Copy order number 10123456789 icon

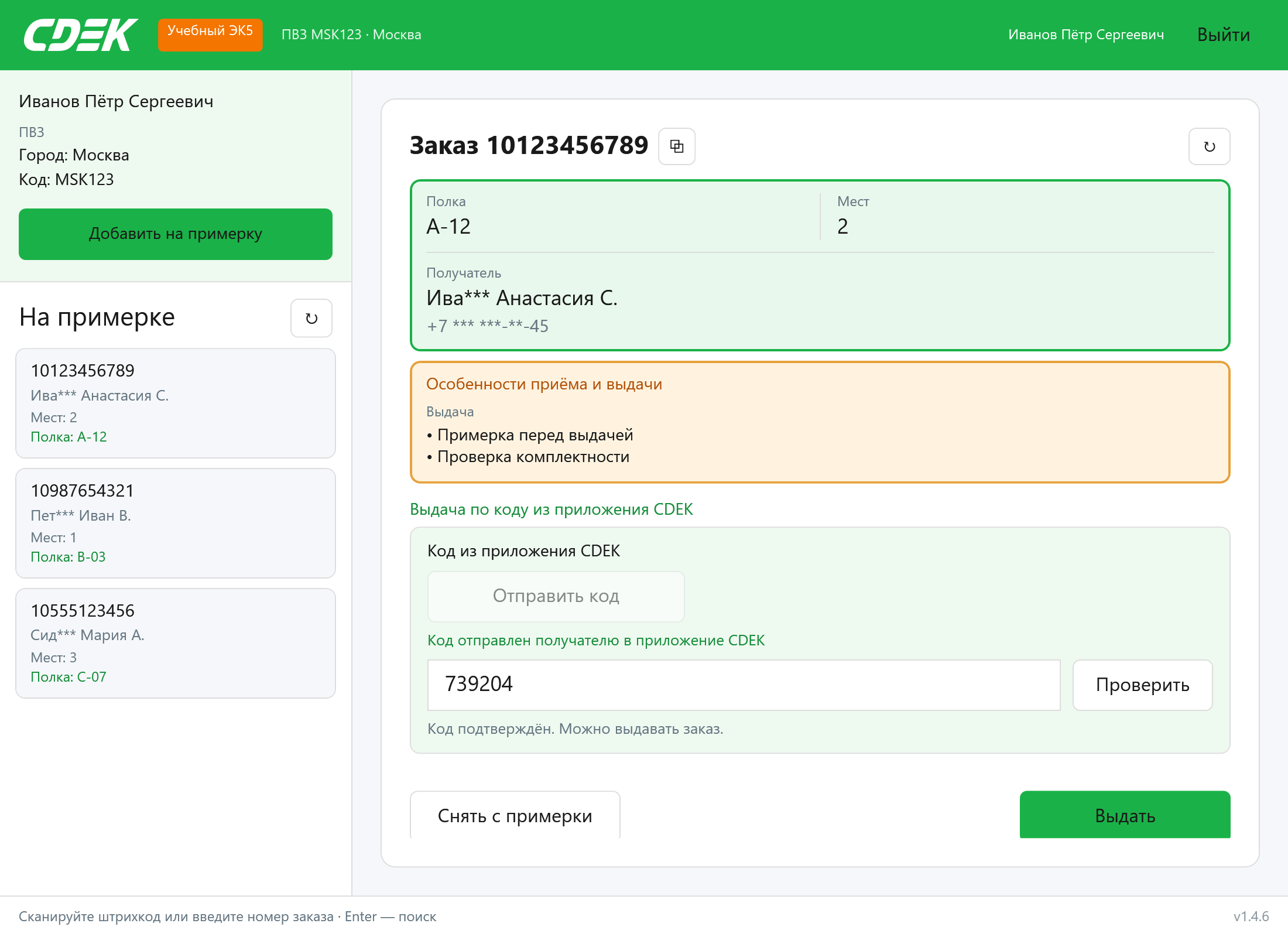click(677, 146)
